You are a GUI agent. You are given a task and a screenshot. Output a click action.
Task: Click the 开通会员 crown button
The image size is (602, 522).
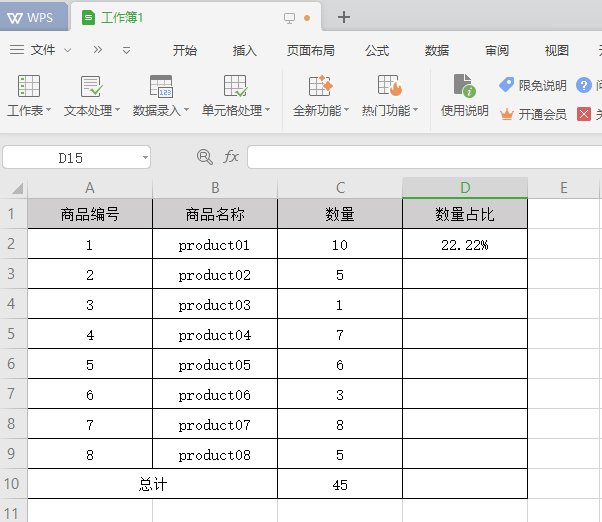click(533, 114)
